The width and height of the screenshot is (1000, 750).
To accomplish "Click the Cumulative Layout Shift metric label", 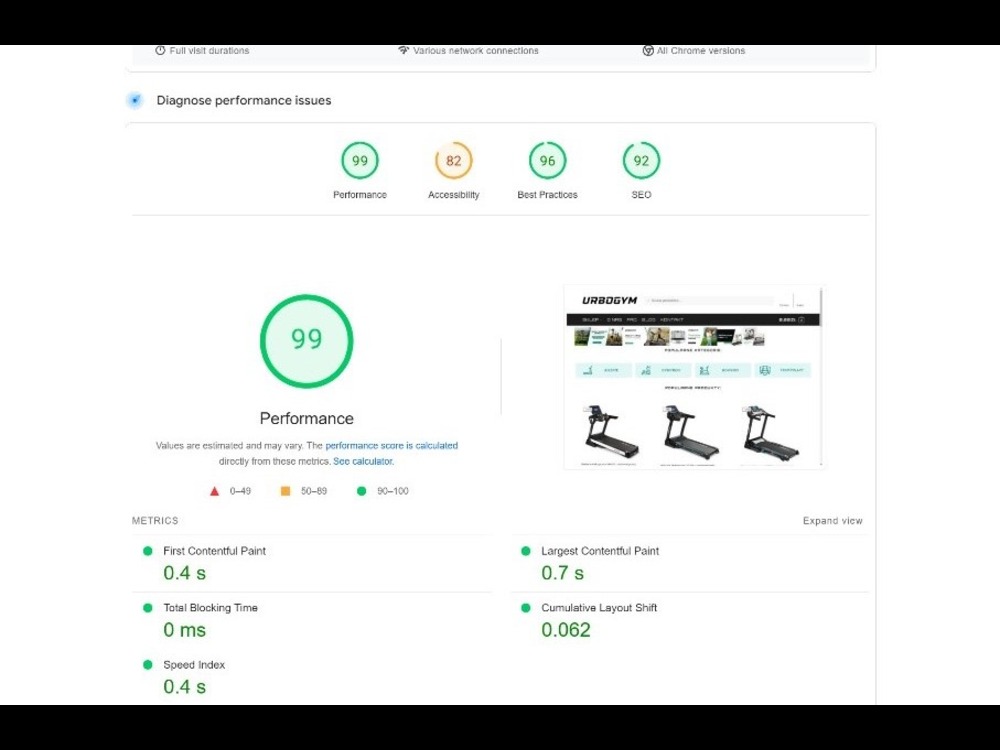I will [599, 608].
